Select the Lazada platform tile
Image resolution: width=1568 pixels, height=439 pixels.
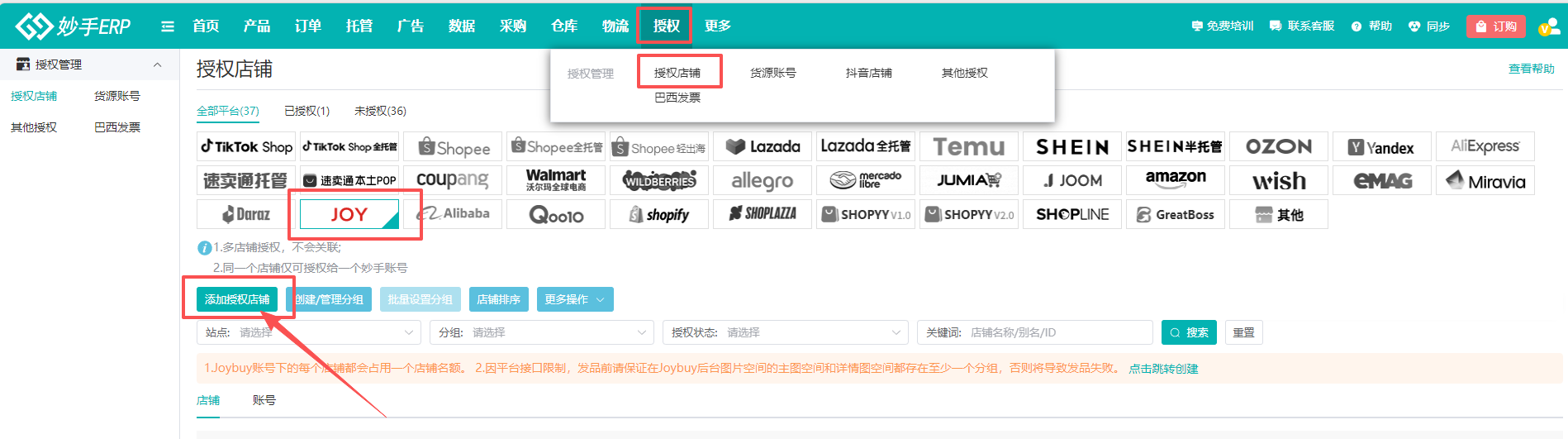click(x=763, y=147)
